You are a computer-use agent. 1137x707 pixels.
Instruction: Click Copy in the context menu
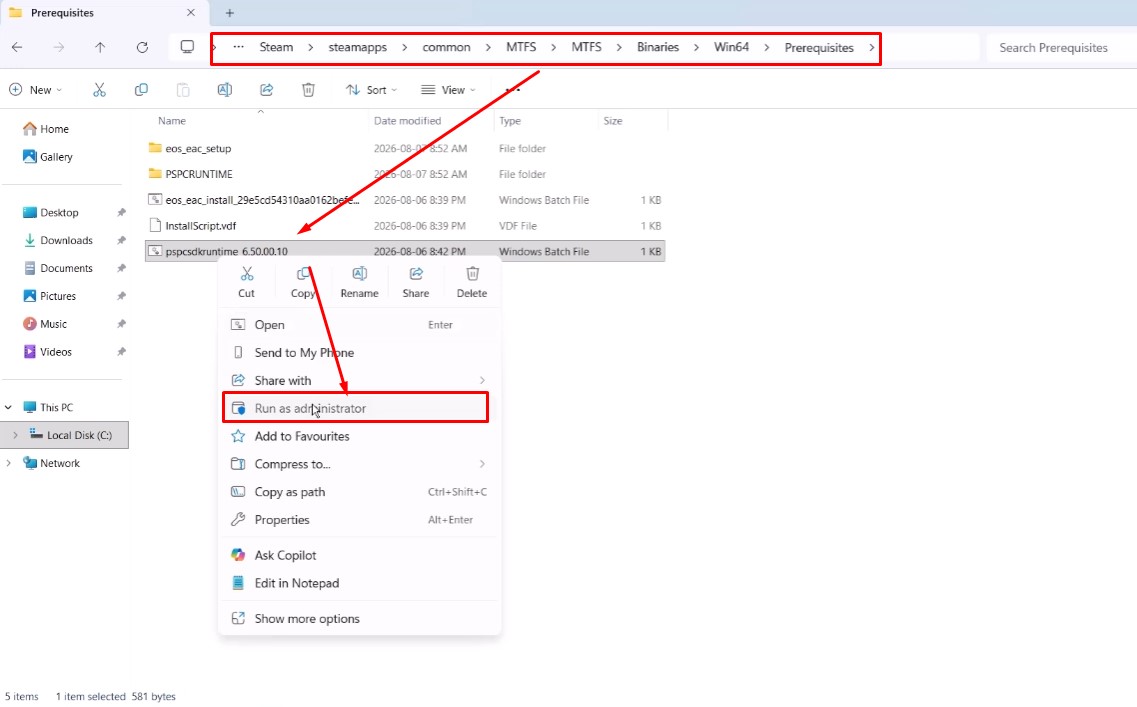pyautogui.click(x=303, y=282)
